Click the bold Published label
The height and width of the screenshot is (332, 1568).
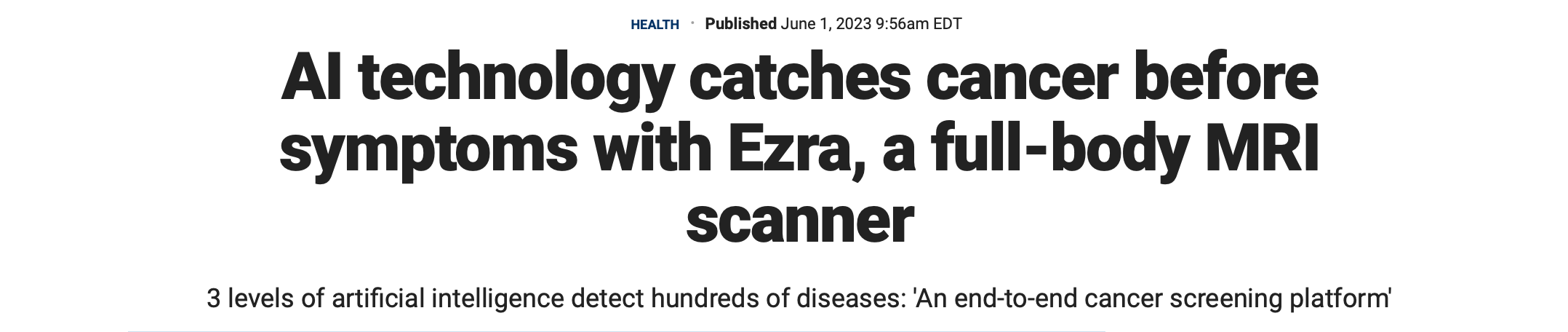tap(740, 24)
